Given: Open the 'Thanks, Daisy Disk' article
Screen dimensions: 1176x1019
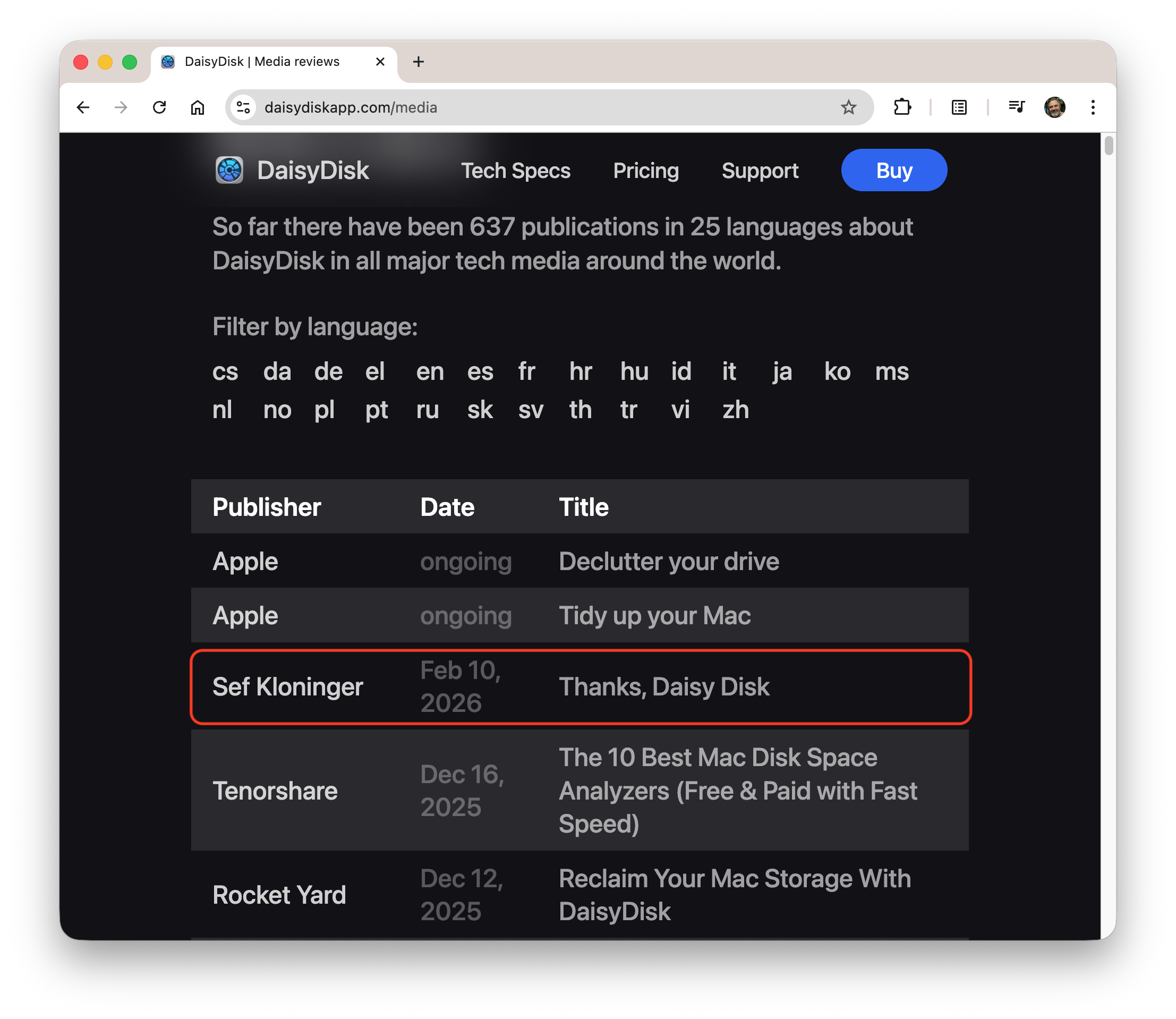Looking at the screenshot, I should pyautogui.click(x=663, y=687).
